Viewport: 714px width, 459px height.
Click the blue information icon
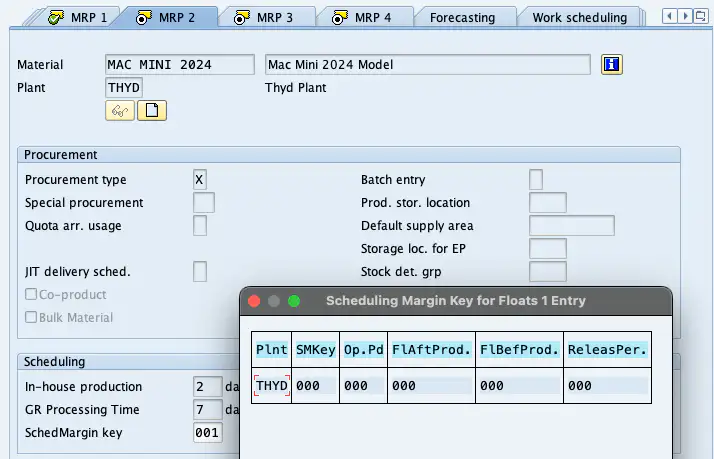(x=612, y=64)
